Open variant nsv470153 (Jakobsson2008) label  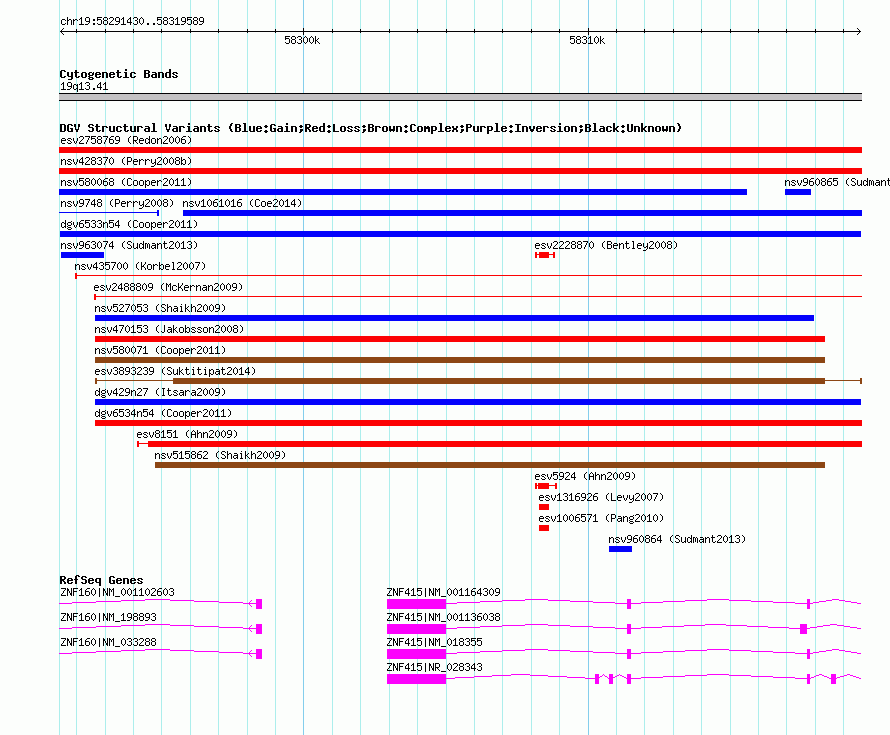point(169,329)
